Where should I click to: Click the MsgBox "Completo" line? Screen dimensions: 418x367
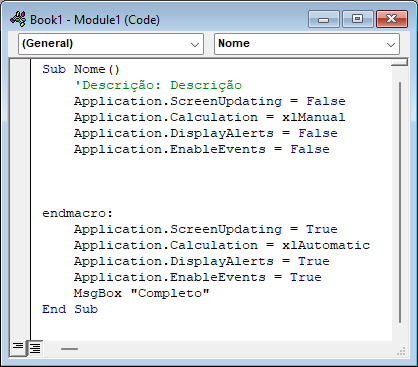coord(142,293)
